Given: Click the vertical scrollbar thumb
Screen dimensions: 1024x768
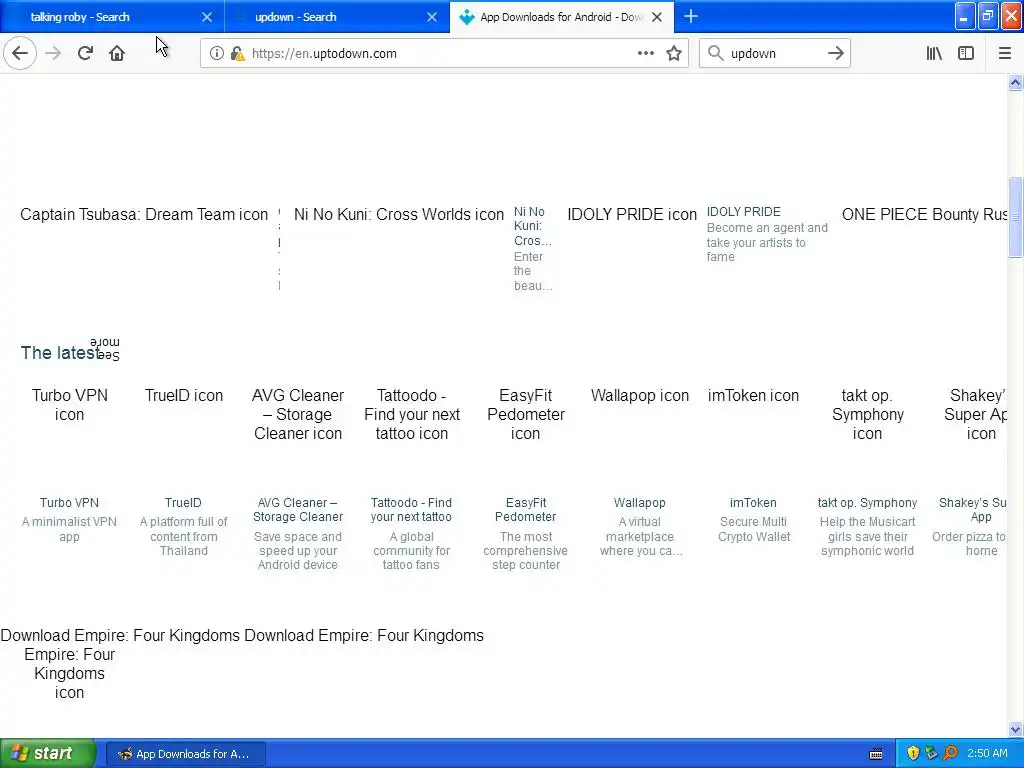Looking at the screenshot, I should tap(1015, 217).
